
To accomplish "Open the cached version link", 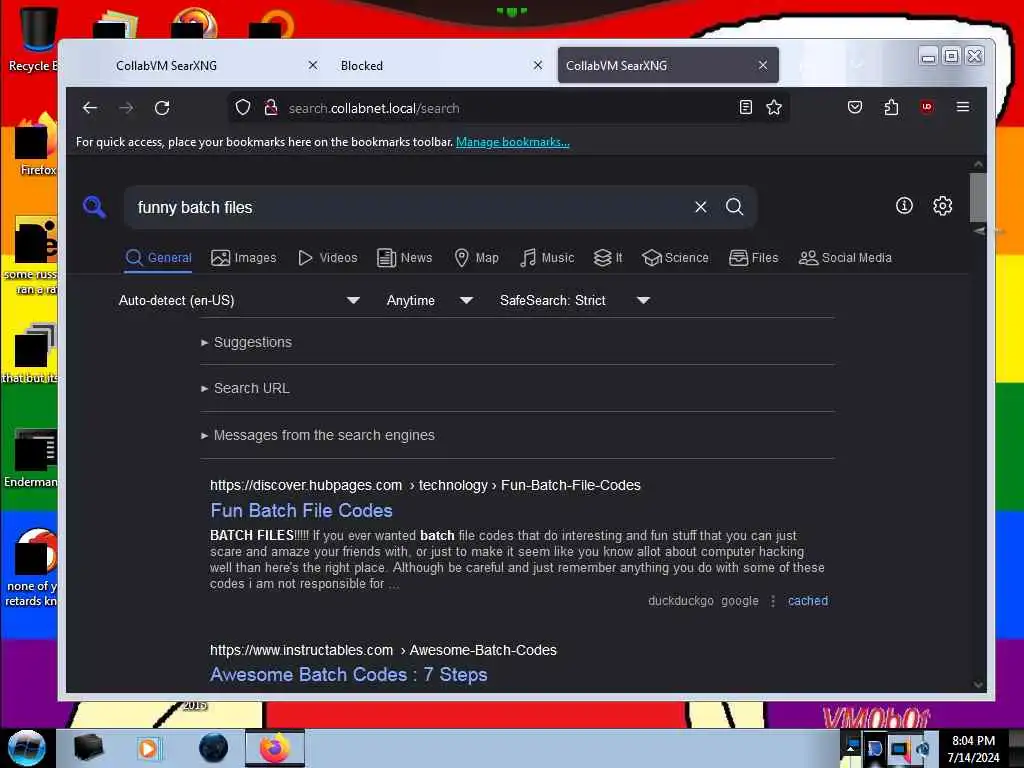I will [x=808, y=601].
